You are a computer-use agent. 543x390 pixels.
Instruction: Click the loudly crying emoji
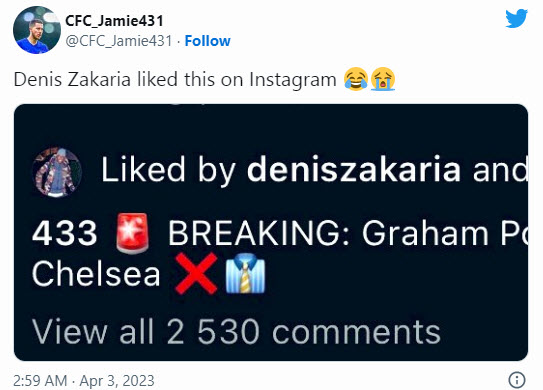click(x=383, y=79)
